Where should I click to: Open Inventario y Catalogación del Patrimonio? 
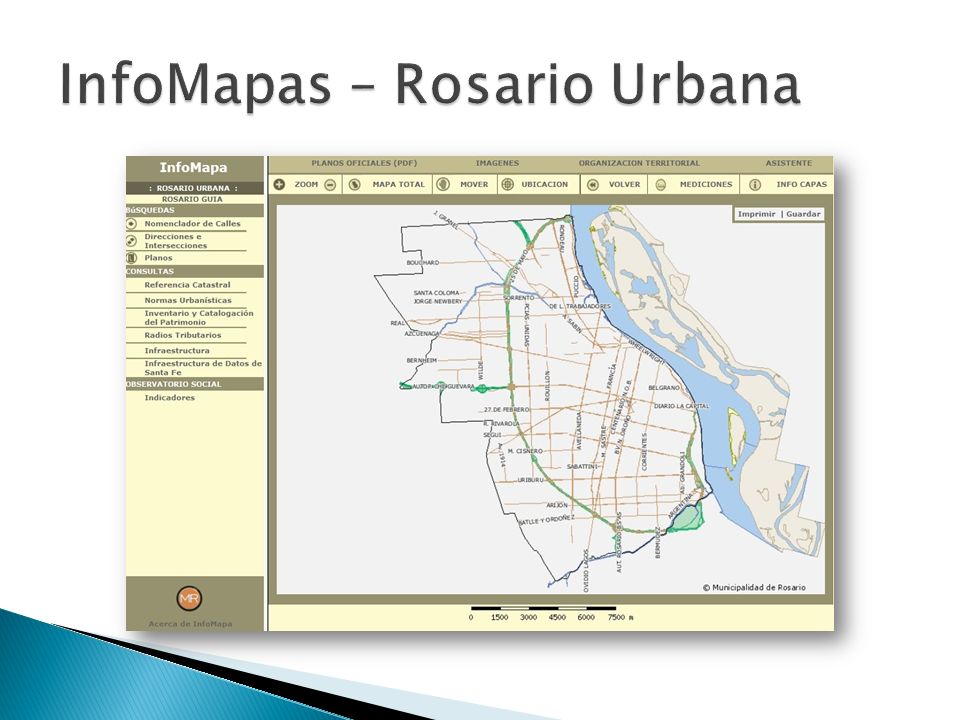(199, 318)
